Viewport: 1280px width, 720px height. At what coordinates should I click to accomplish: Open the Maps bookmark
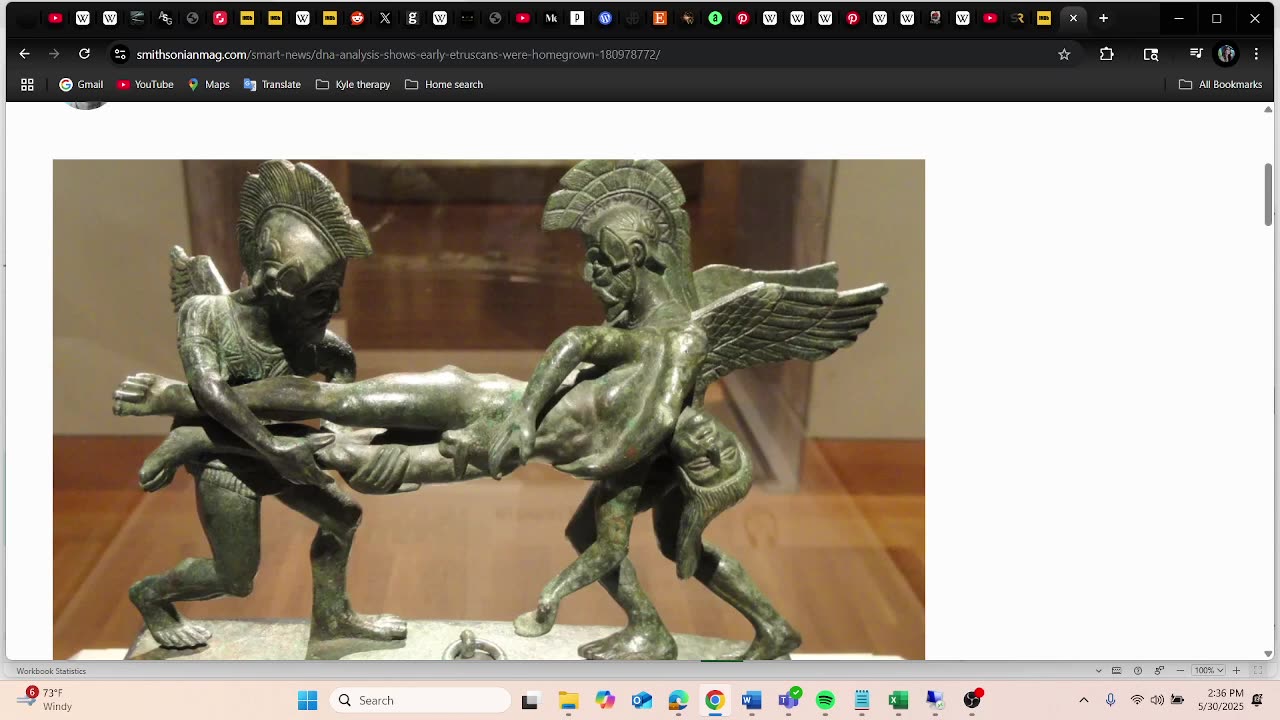tap(208, 84)
